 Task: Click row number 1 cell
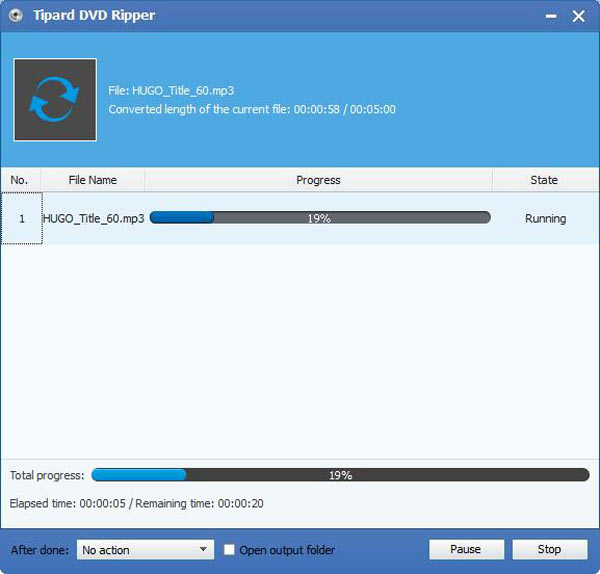coord(22,219)
